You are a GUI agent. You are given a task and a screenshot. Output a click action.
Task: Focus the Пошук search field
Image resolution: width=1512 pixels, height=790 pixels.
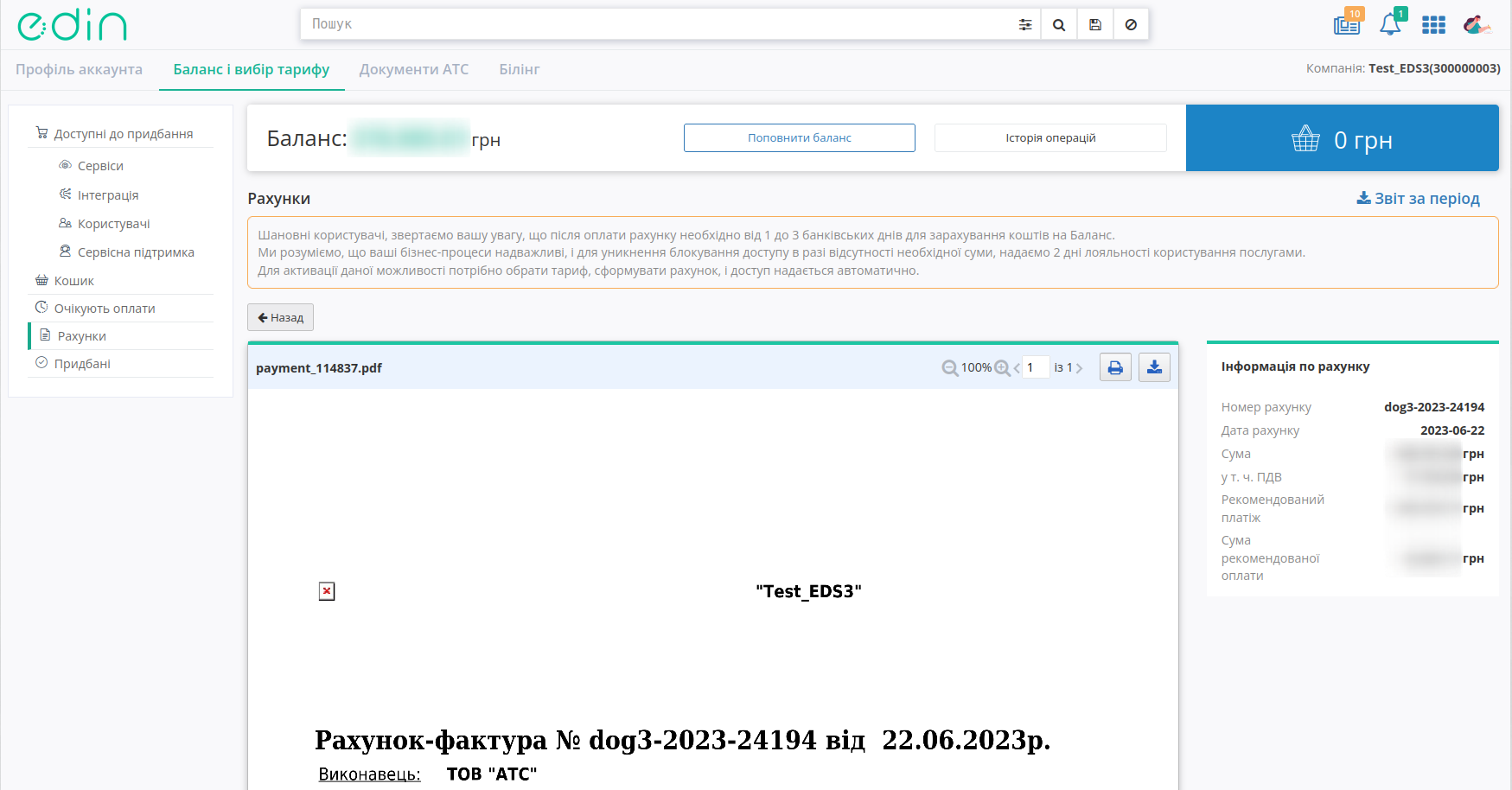tap(657, 24)
